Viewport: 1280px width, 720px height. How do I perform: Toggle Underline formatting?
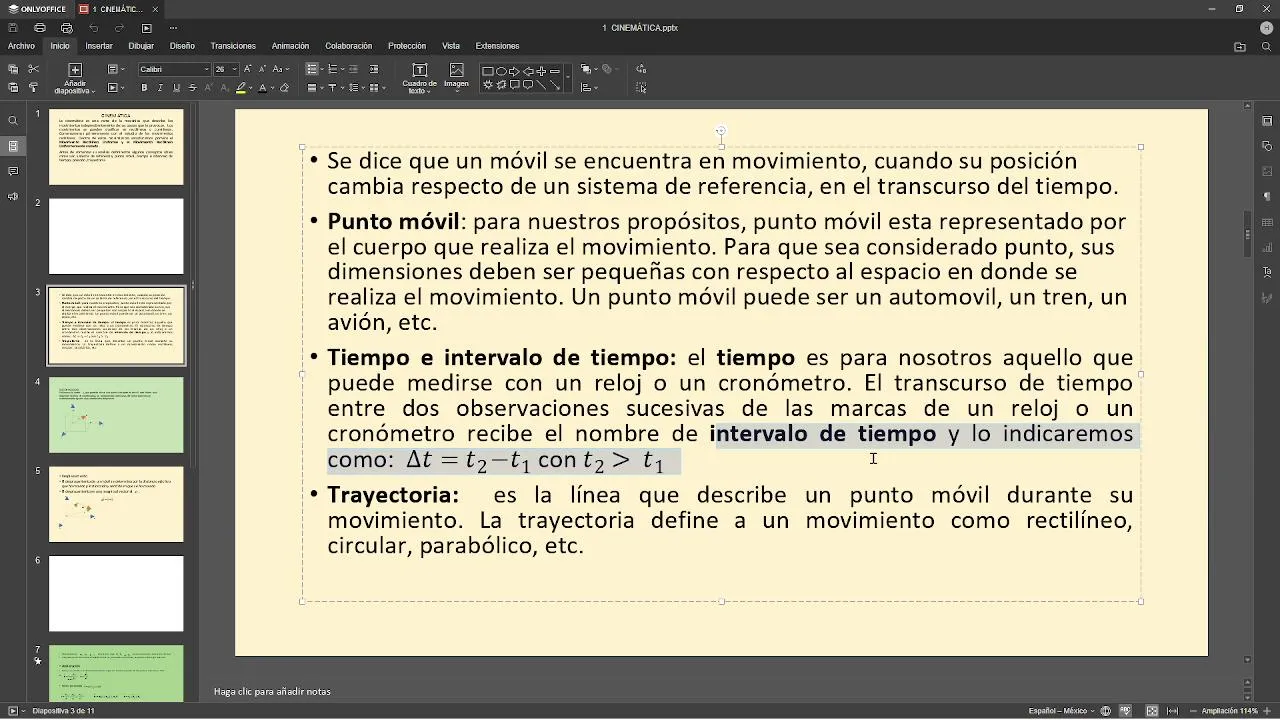pos(176,88)
